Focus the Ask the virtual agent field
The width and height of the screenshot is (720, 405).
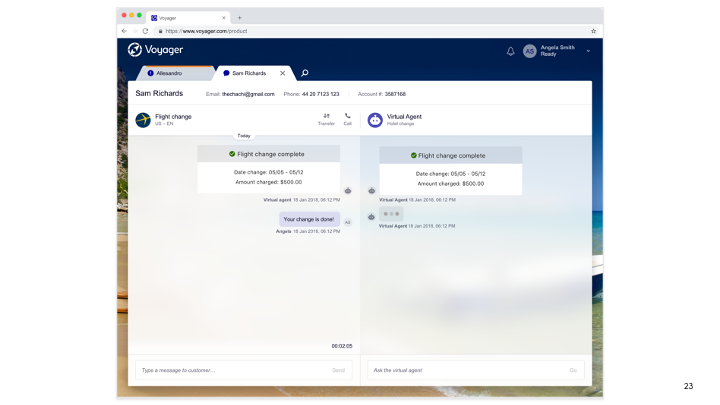tap(476, 370)
